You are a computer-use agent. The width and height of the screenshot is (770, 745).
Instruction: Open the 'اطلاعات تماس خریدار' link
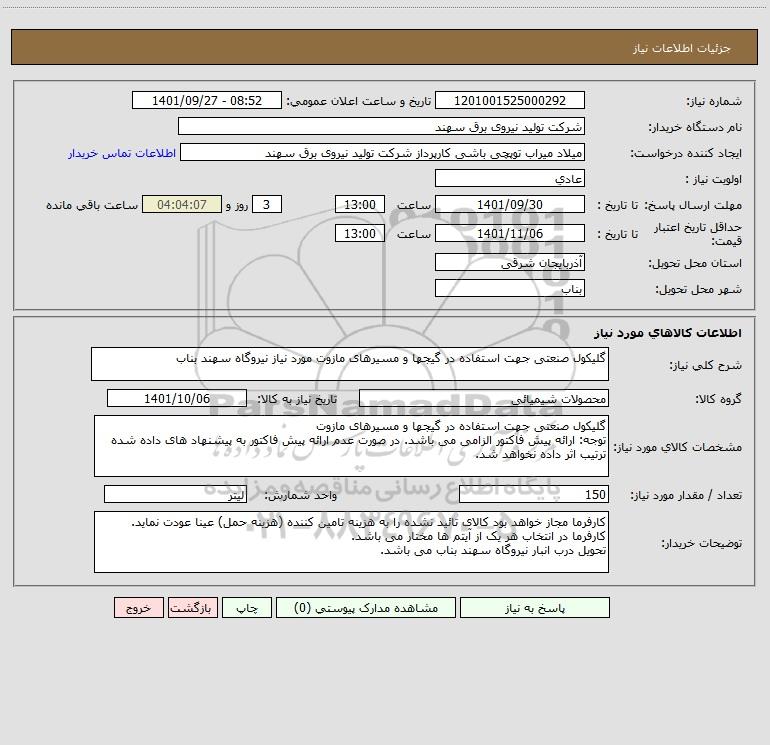122,153
